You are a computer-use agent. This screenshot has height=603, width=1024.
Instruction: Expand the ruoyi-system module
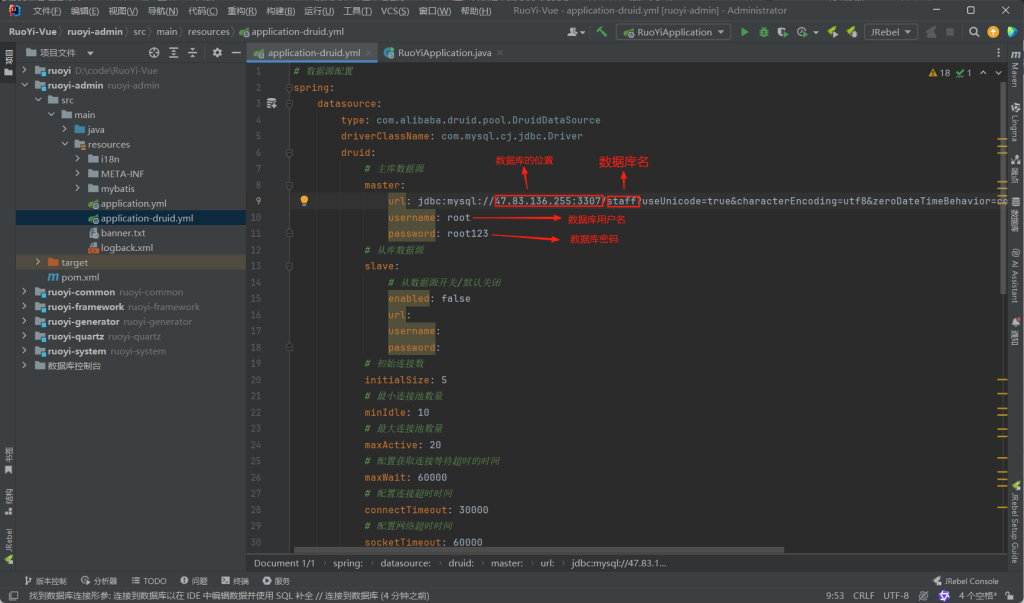click(x=25, y=351)
